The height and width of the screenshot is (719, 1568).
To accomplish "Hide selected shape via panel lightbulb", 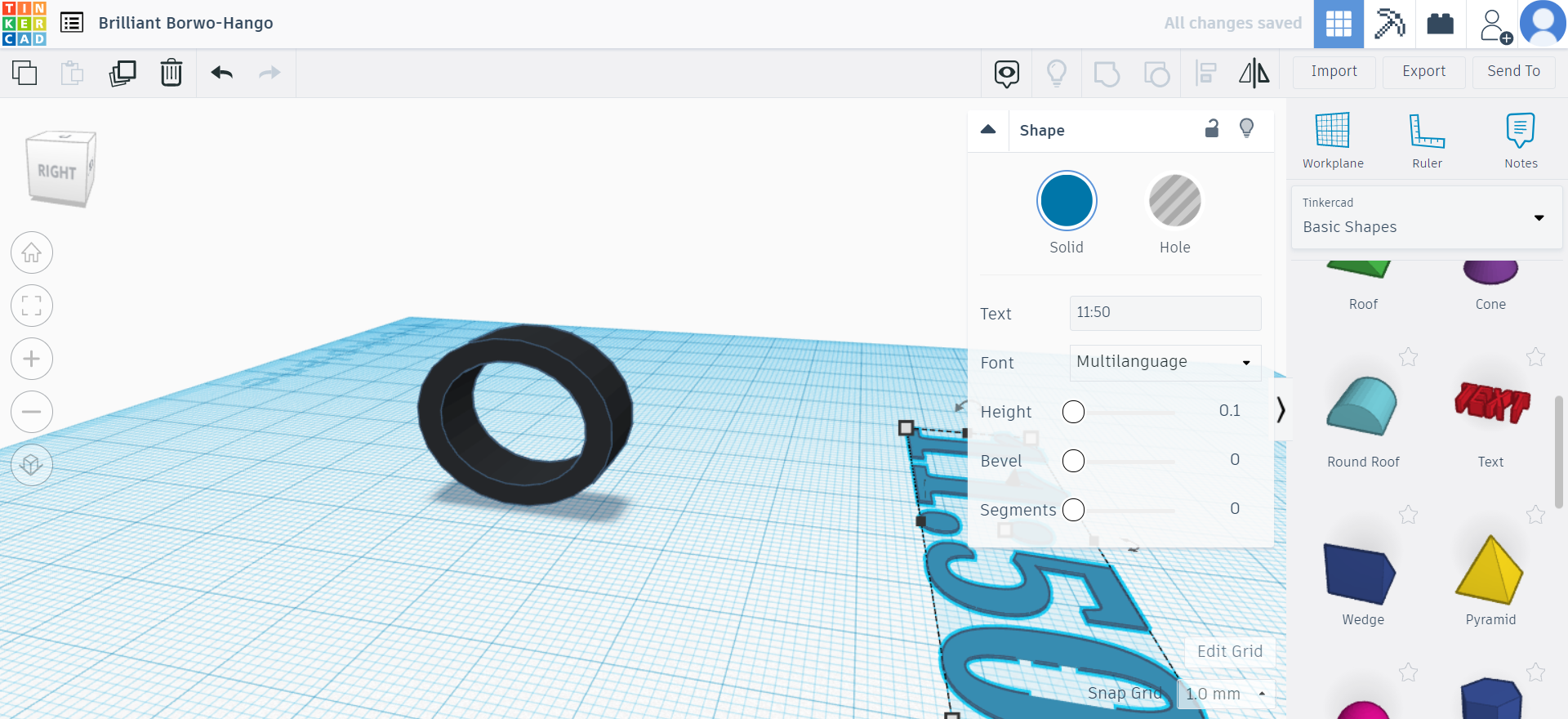I will [1247, 128].
